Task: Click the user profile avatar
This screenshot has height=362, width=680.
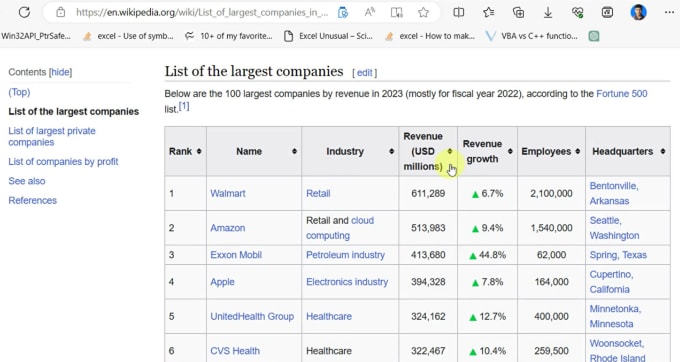Action: 638,12
